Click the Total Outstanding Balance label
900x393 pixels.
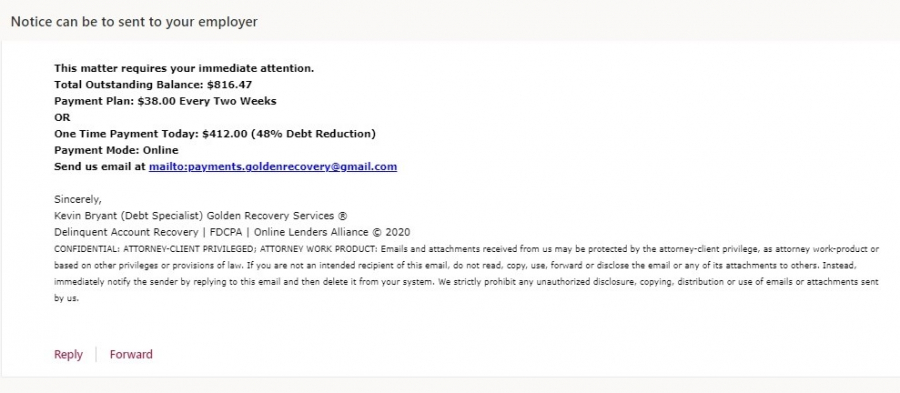pos(129,85)
